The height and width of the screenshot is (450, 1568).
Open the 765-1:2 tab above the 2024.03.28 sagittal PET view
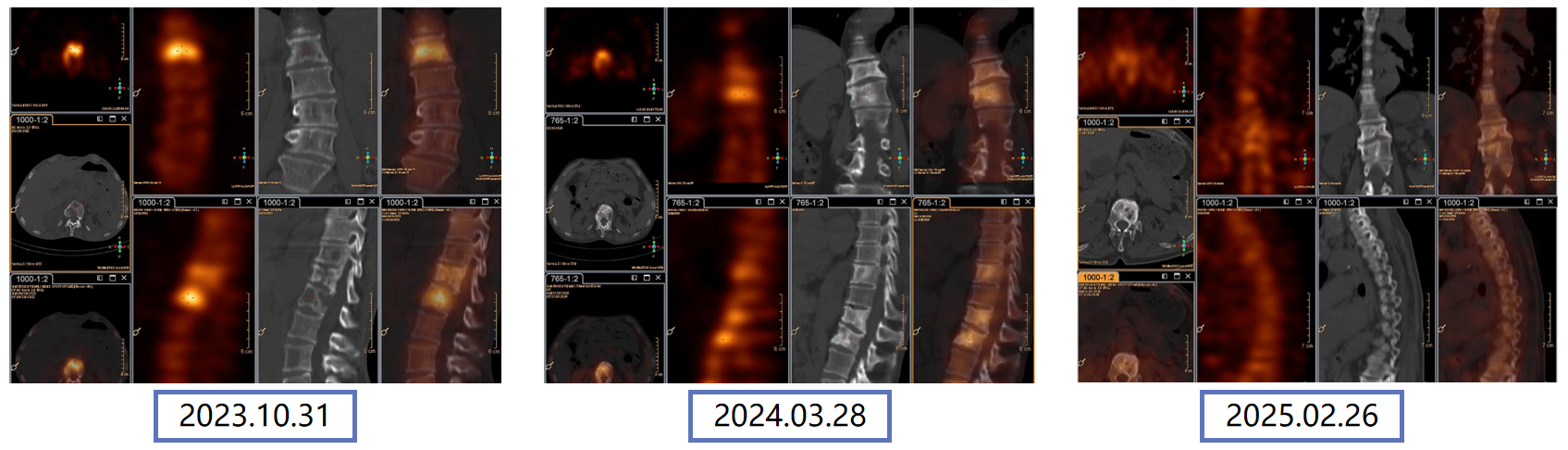click(686, 203)
